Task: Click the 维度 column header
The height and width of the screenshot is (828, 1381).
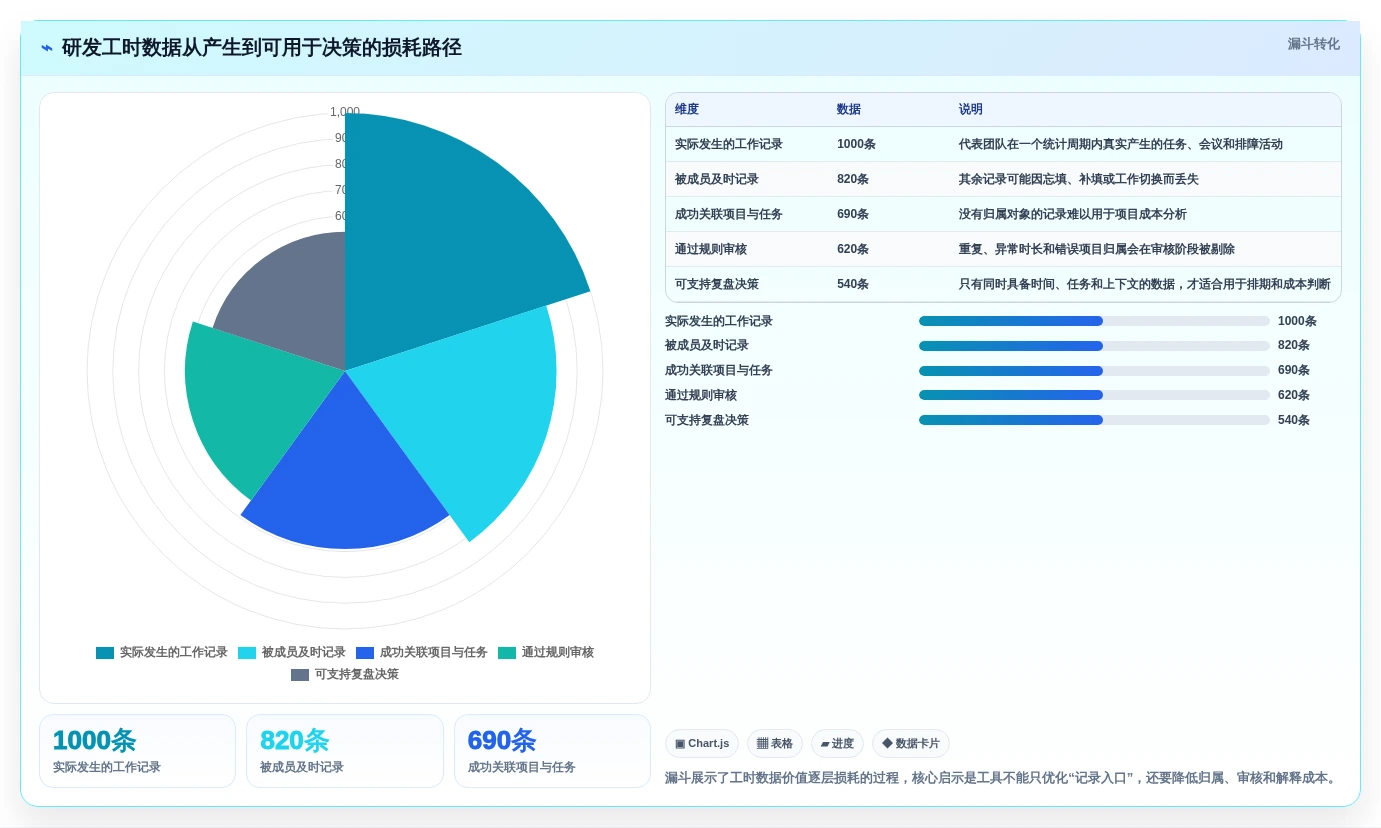Action: [x=687, y=109]
